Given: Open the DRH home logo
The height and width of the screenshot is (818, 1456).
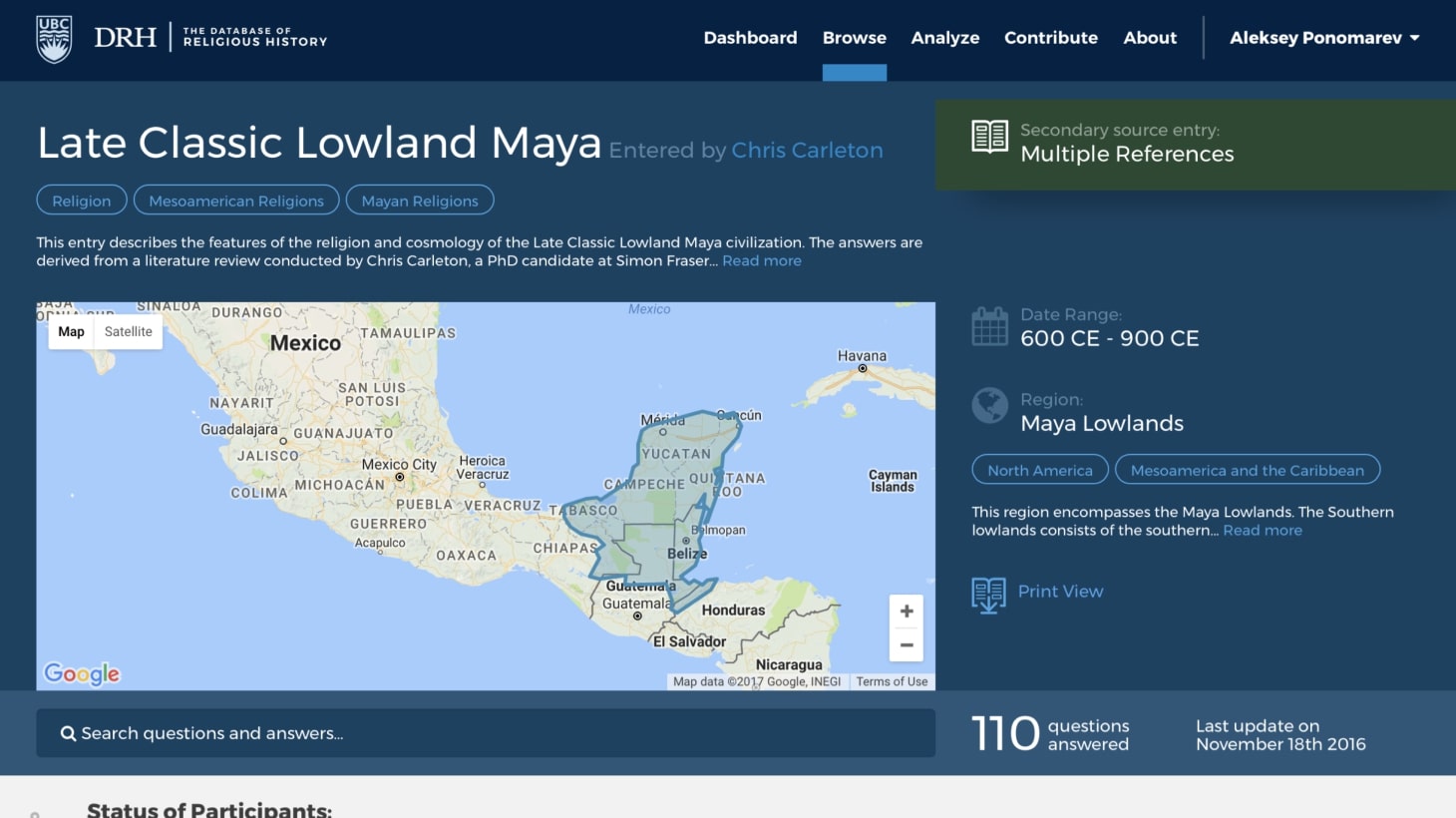Looking at the screenshot, I should [210, 37].
